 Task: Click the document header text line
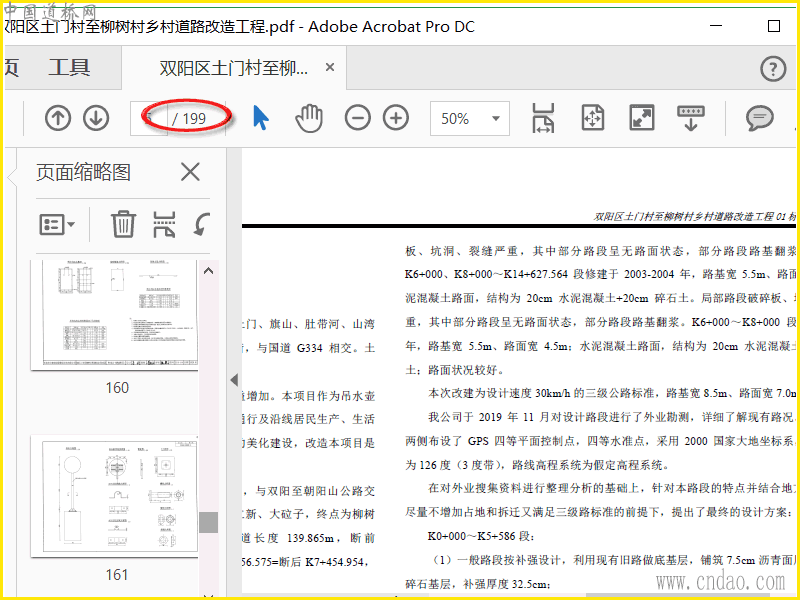695,217
